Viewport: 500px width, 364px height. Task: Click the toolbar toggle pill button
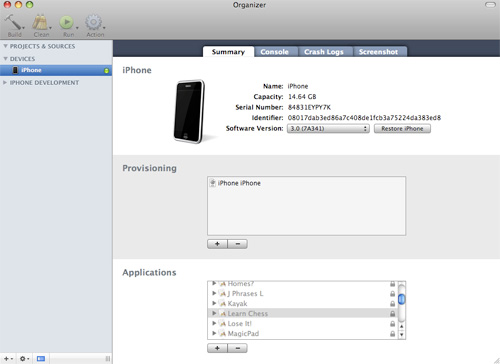(490, 5)
